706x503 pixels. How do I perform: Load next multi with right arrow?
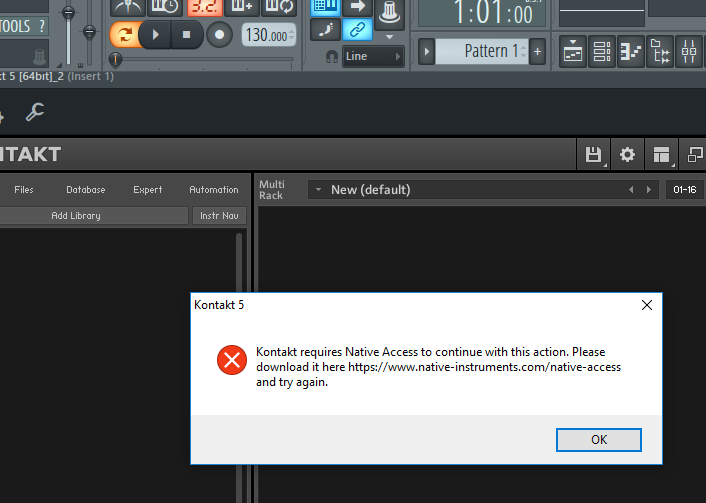[x=649, y=190]
